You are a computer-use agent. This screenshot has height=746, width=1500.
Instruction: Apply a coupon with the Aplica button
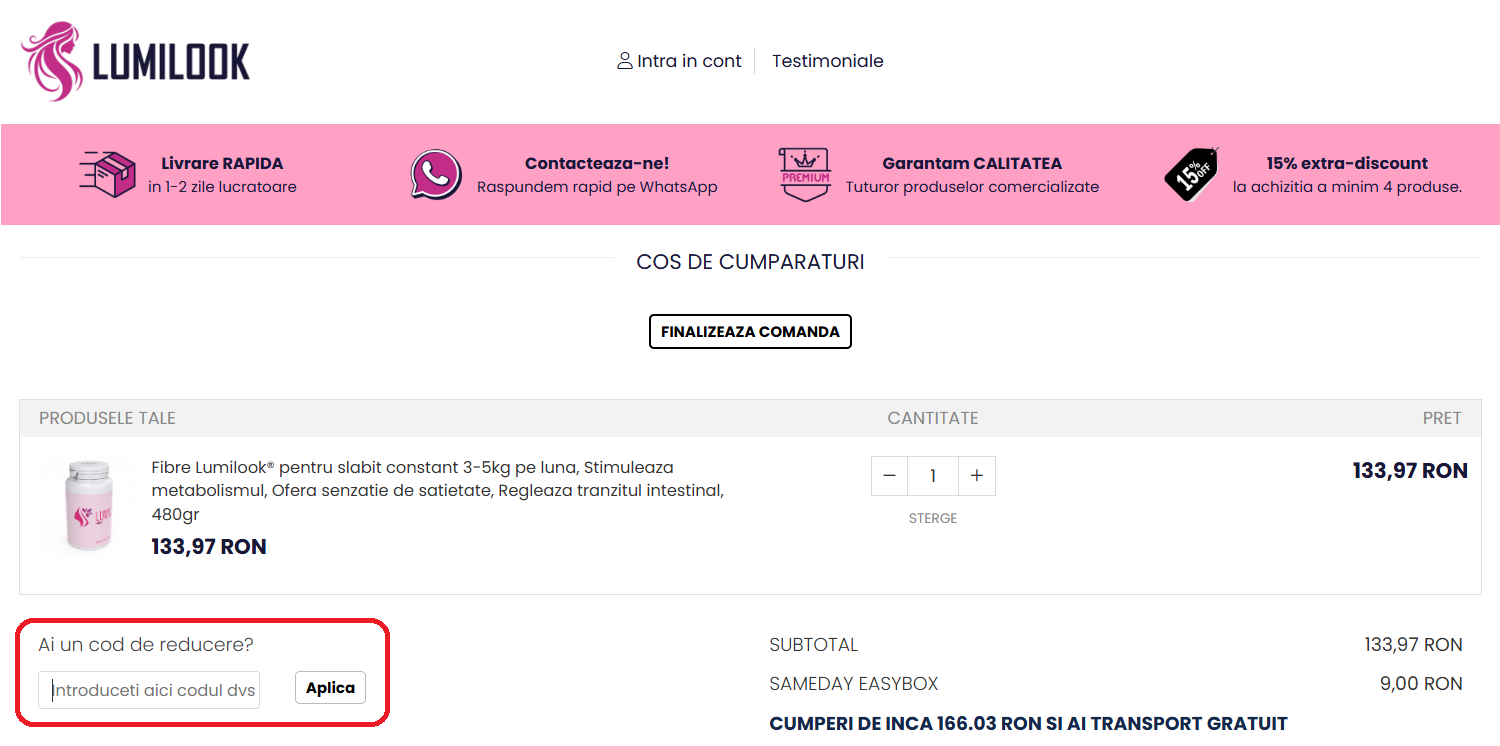point(330,687)
